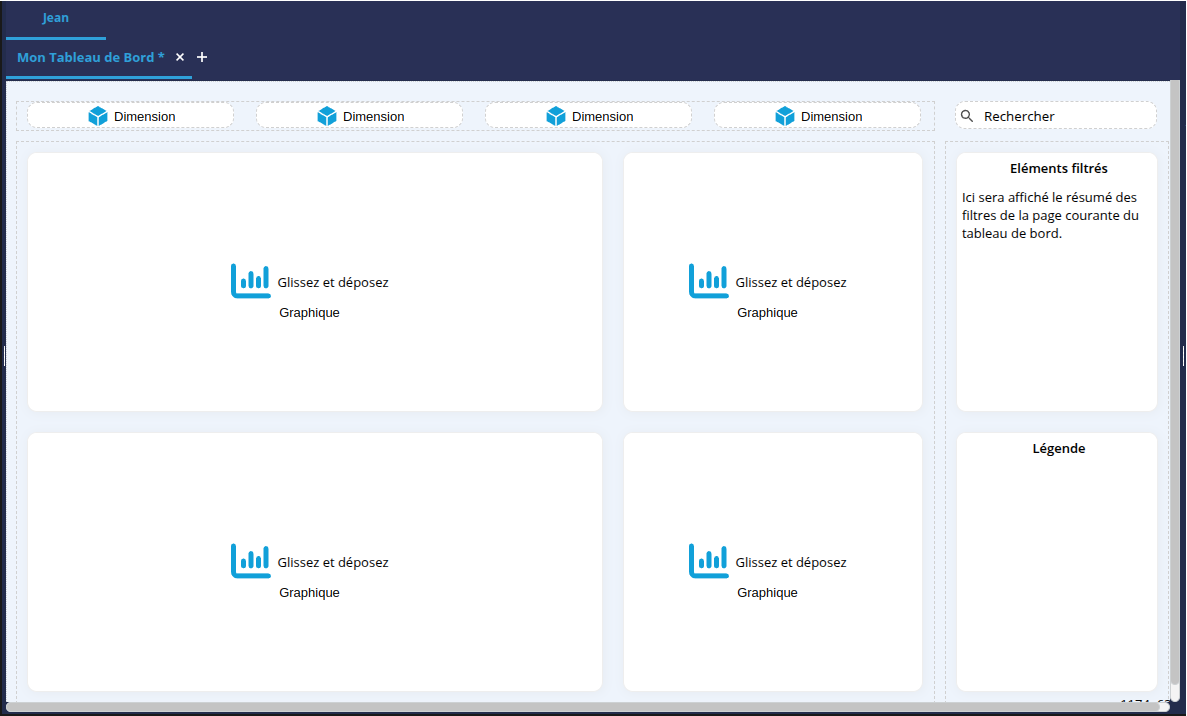This screenshot has width=1187, height=716.
Task: Add a new dashboard tab with the plus icon
Action: [202, 57]
